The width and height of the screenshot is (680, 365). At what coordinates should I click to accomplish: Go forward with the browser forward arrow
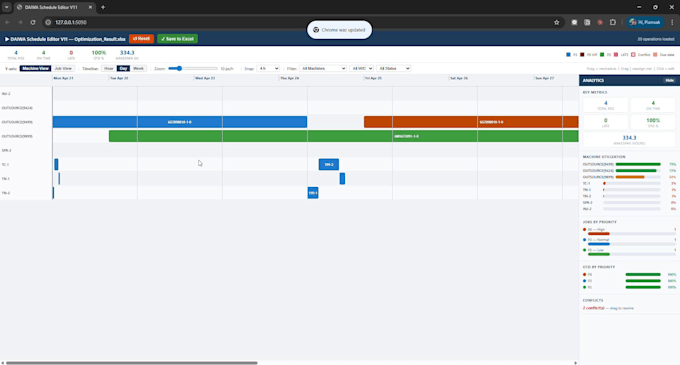tap(20, 22)
